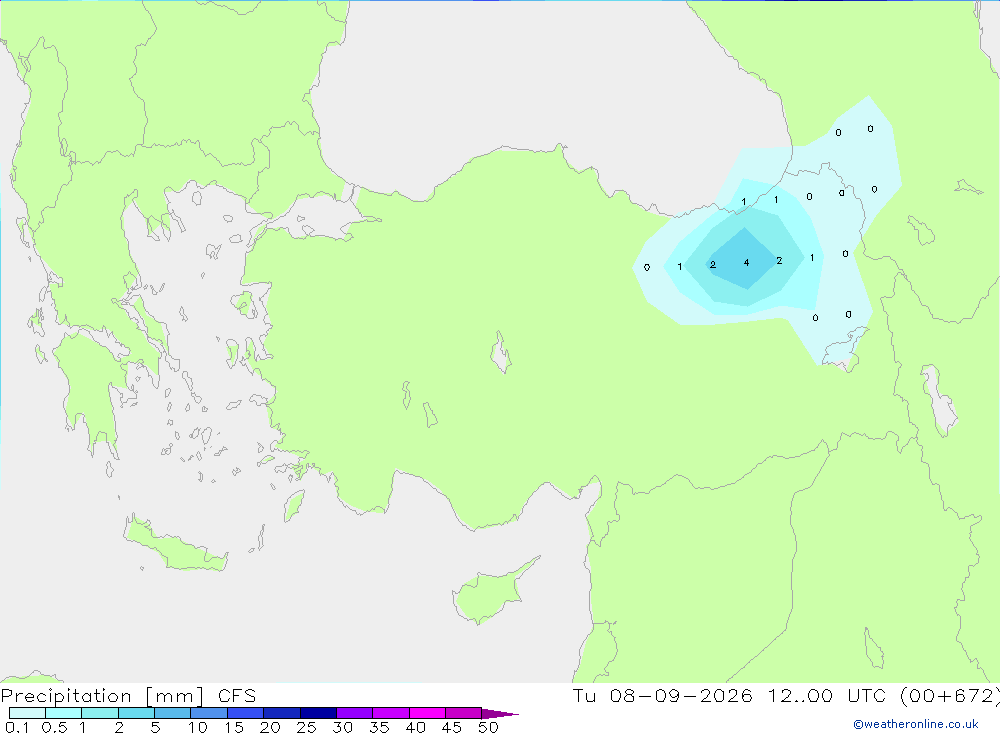Viewport: 1000px width, 733px height.
Task: Click the 25–30 mm navy legend swatch
Action: click(318, 713)
